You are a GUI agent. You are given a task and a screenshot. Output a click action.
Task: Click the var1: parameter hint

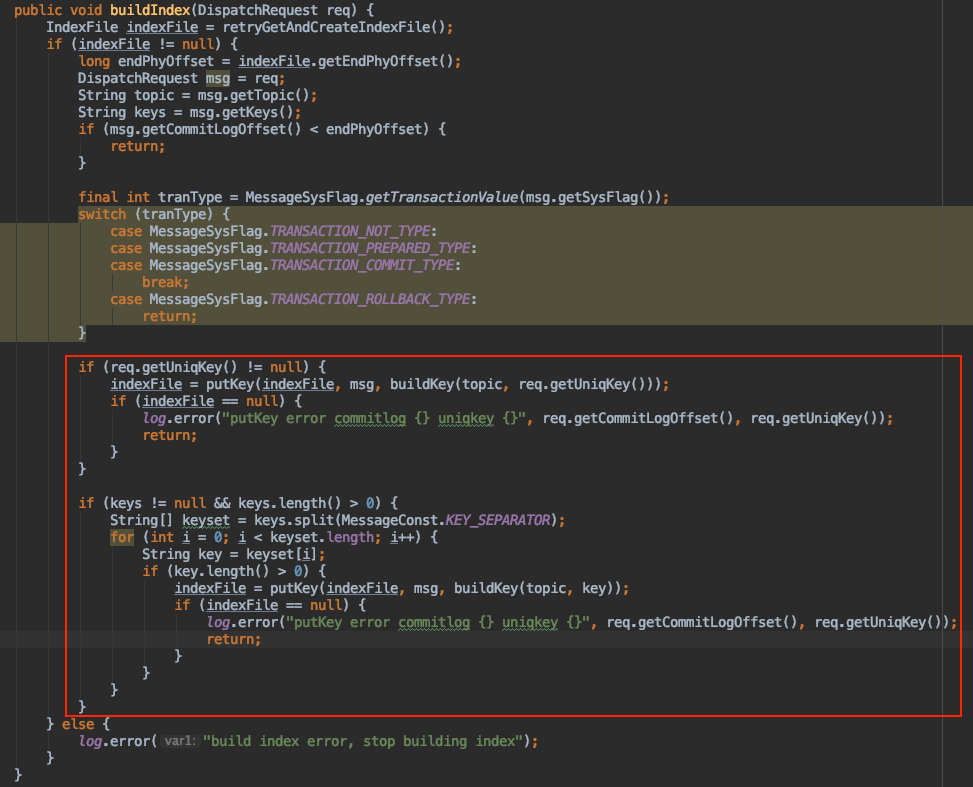click(180, 741)
